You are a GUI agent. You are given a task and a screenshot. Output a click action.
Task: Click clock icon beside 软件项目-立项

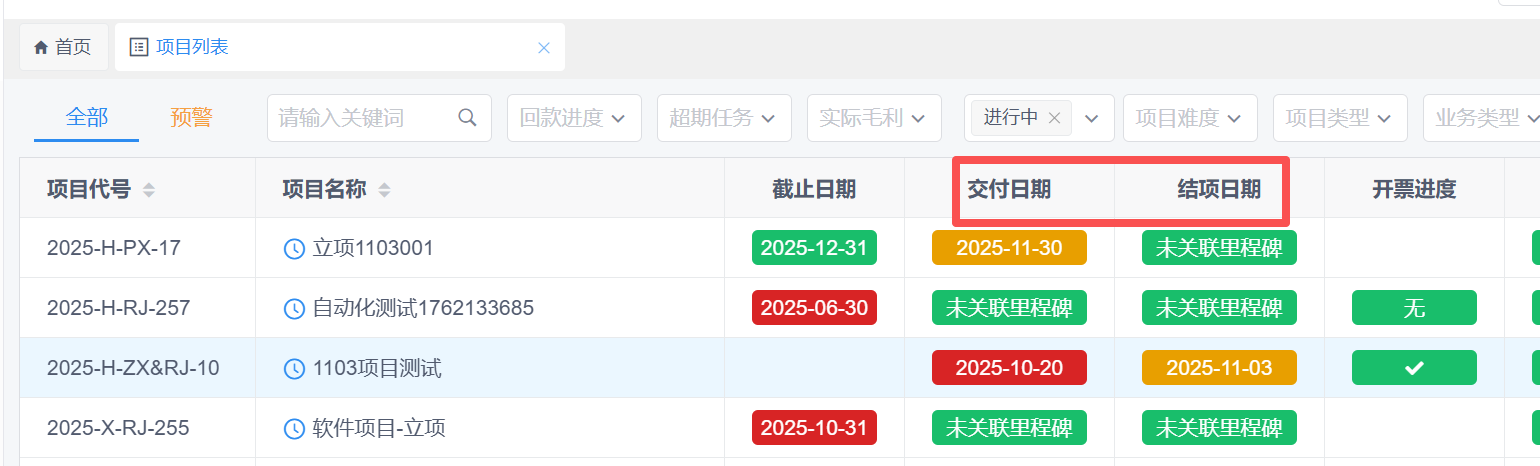point(294,429)
